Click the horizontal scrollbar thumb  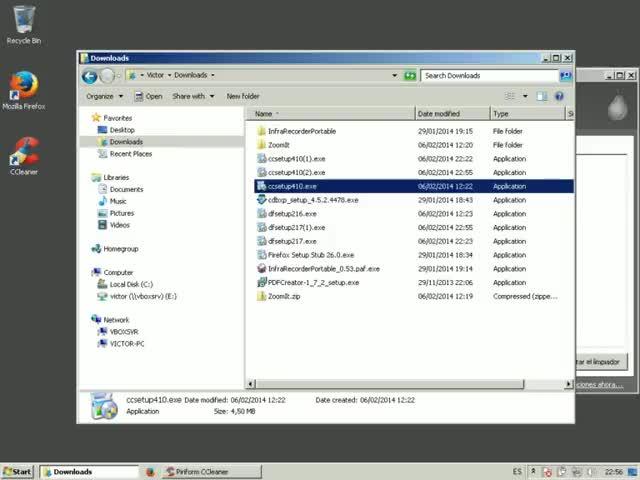[x=390, y=384]
